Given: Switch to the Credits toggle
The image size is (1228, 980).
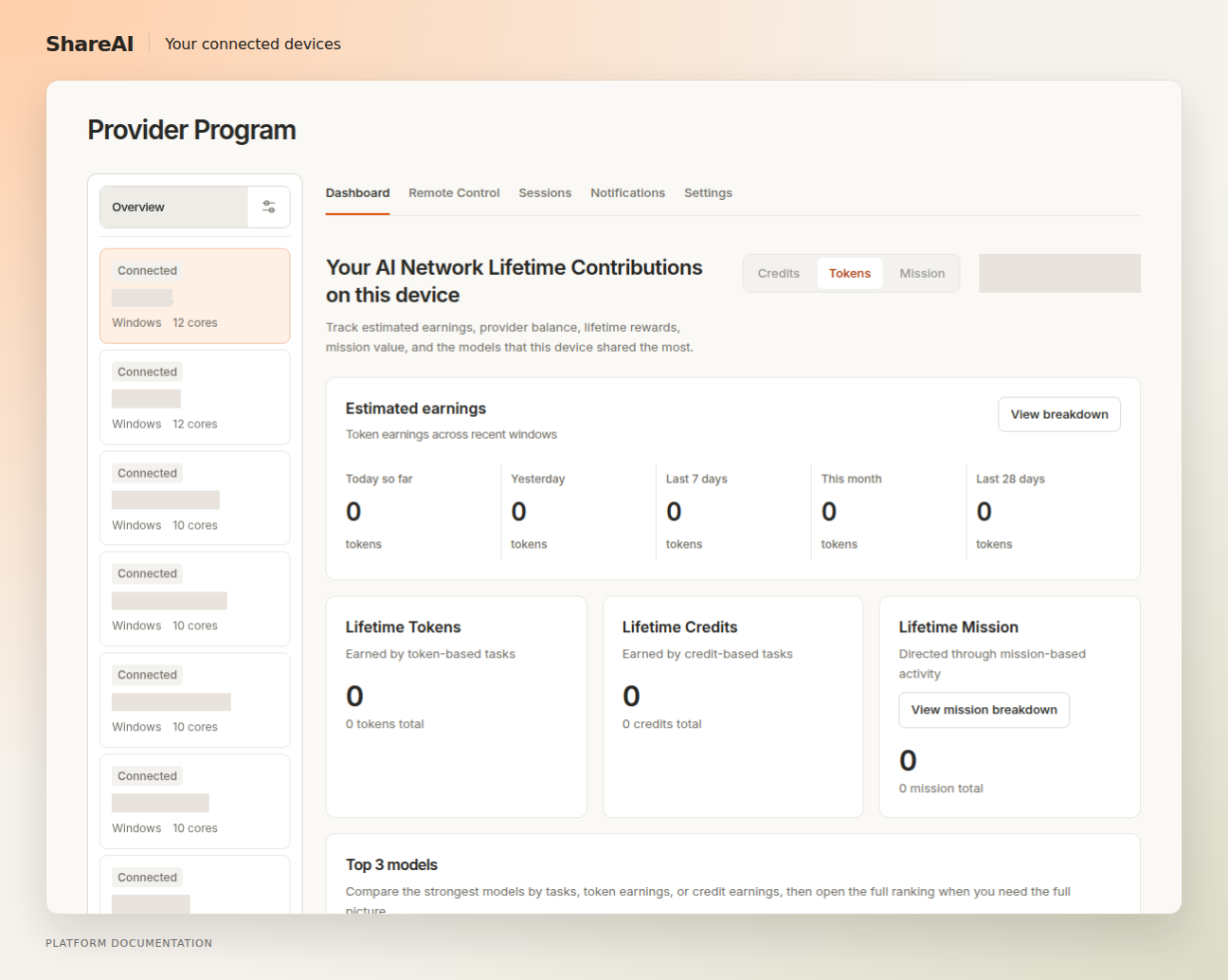Looking at the screenshot, I should point(779,273).
